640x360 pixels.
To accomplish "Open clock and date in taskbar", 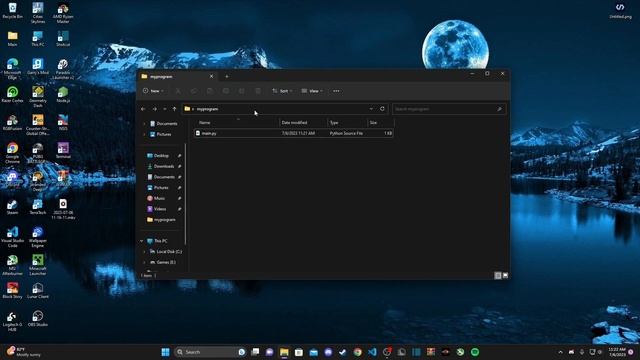I will (x=617, y=352).
